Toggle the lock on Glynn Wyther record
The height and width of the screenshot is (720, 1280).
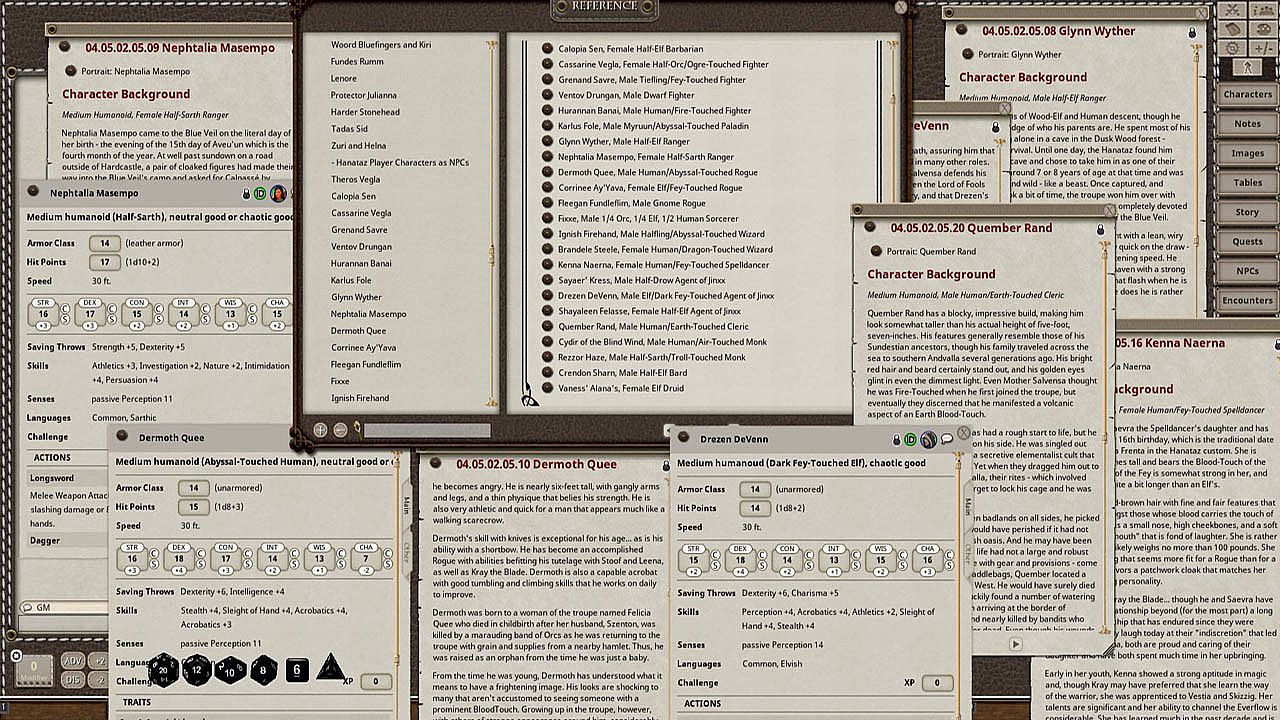(1192, 32)
